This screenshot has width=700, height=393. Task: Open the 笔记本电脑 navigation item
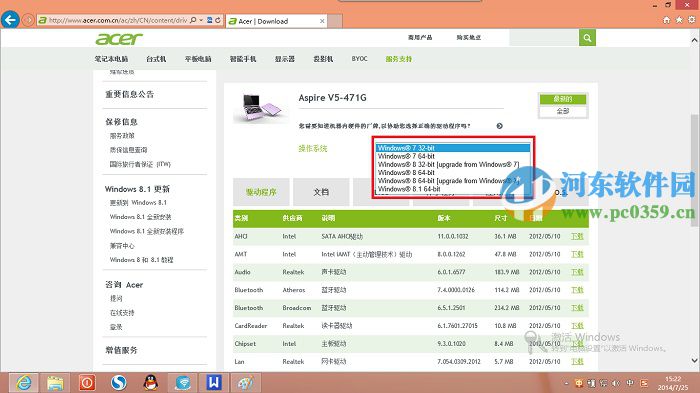pos(111,59)
